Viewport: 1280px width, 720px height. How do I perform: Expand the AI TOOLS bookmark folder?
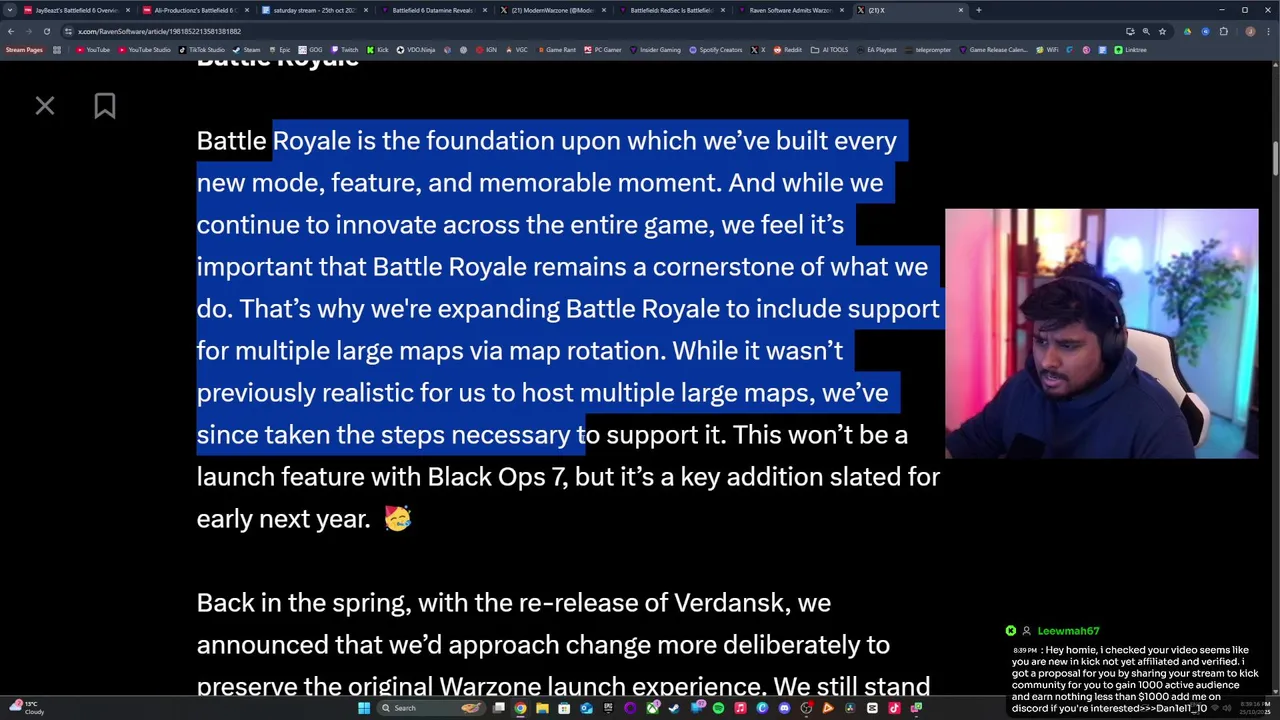(x=830, y=50)
